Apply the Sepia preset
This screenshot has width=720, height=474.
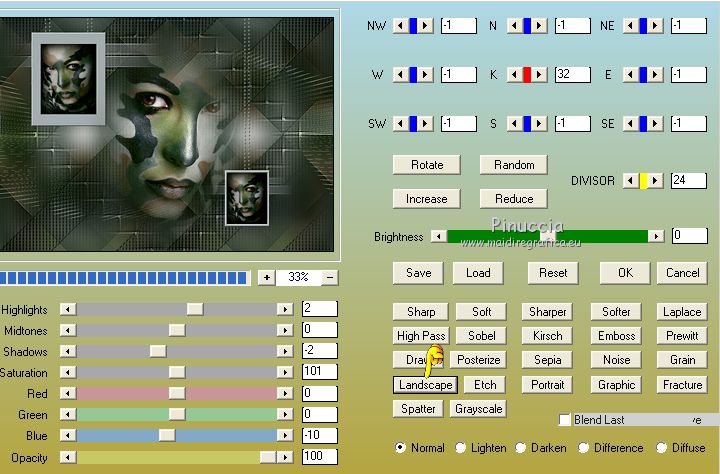tap(547, 360)
